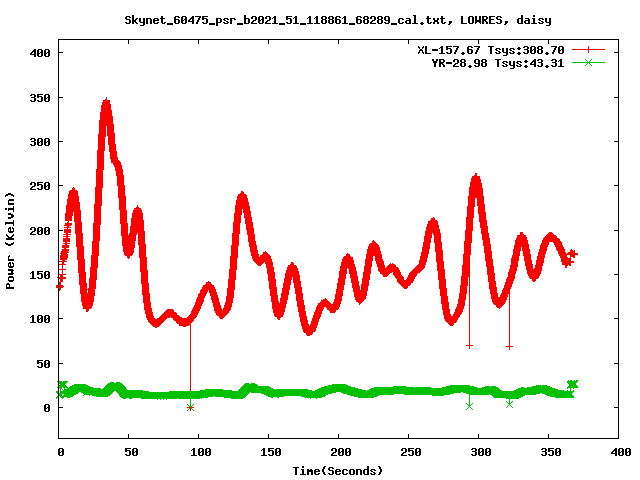The image size is (640, 480).
Task: Click y-axis tick label 0
Action: click(47, 408)
